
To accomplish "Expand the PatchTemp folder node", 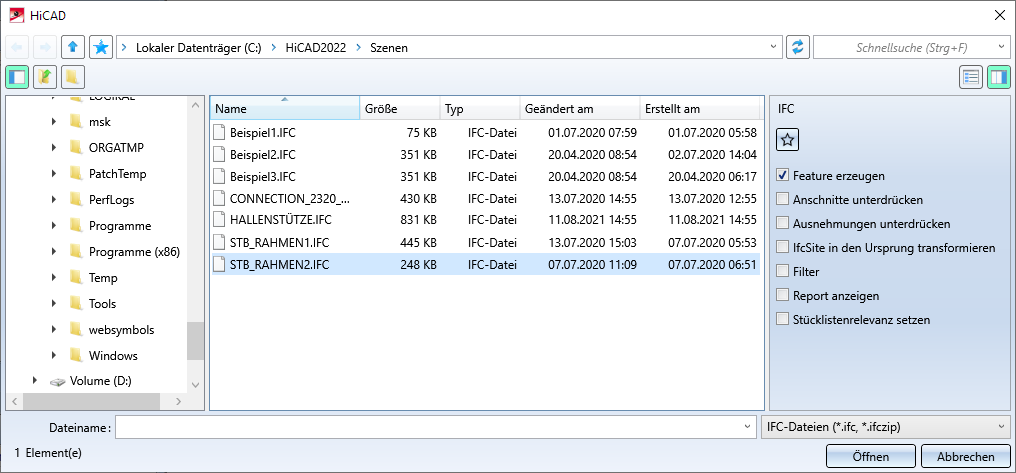I will (53, 174).
